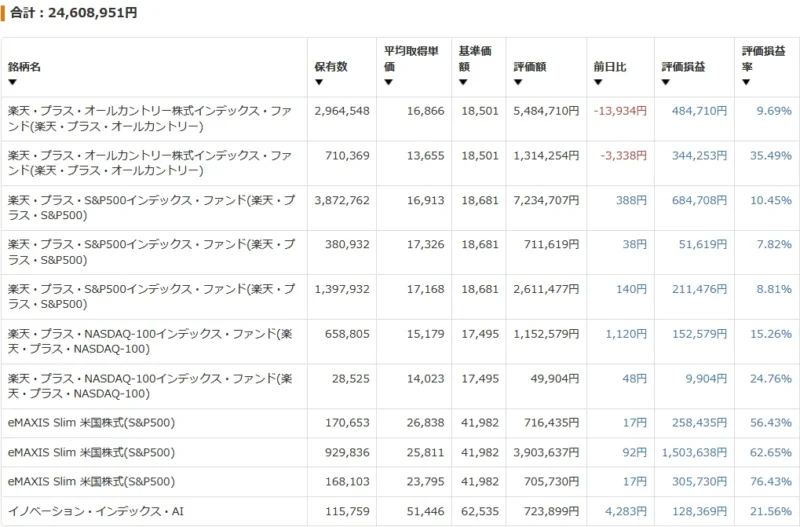Sort by the 評価損益 column arrow
Image resolution: width=800 pixels, height=527 pixels.
(x=665, y=82)
